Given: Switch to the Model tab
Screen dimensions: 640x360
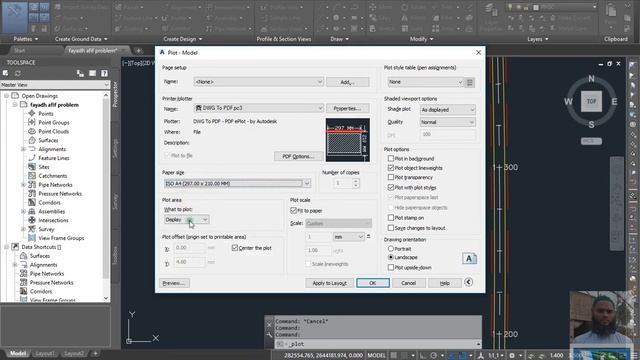Looking at the screenshot, I should click(17, 353).
